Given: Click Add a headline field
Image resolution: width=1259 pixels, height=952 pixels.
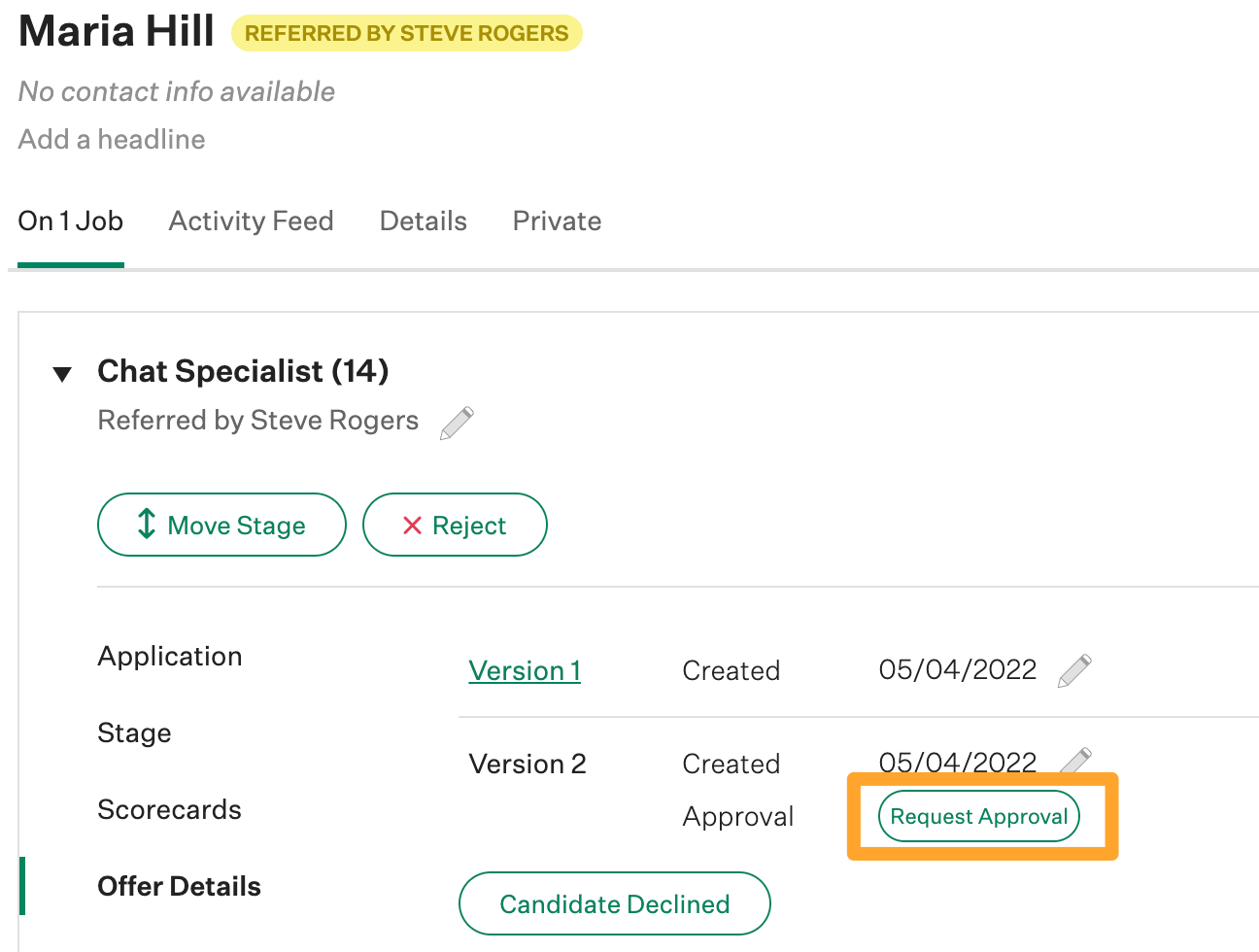Looking at the screenshot, I should click(111, 139).
